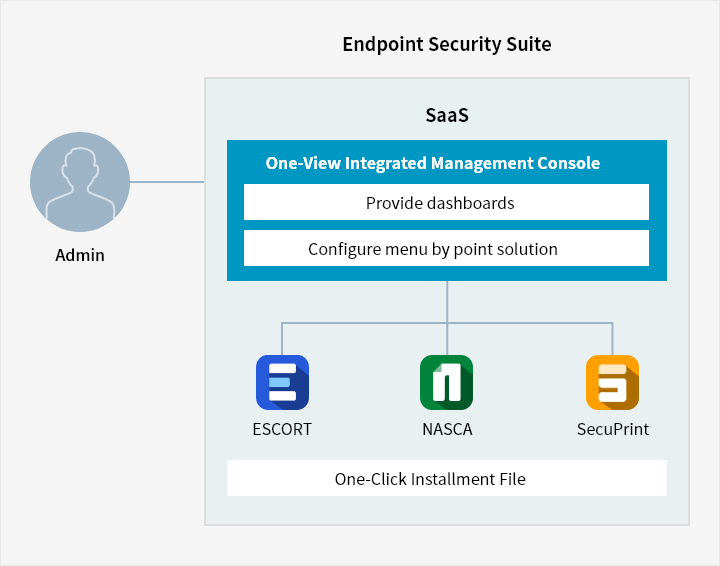Select Configure menu by point solution box
This screenshot has height=566, width=720.
446,248
